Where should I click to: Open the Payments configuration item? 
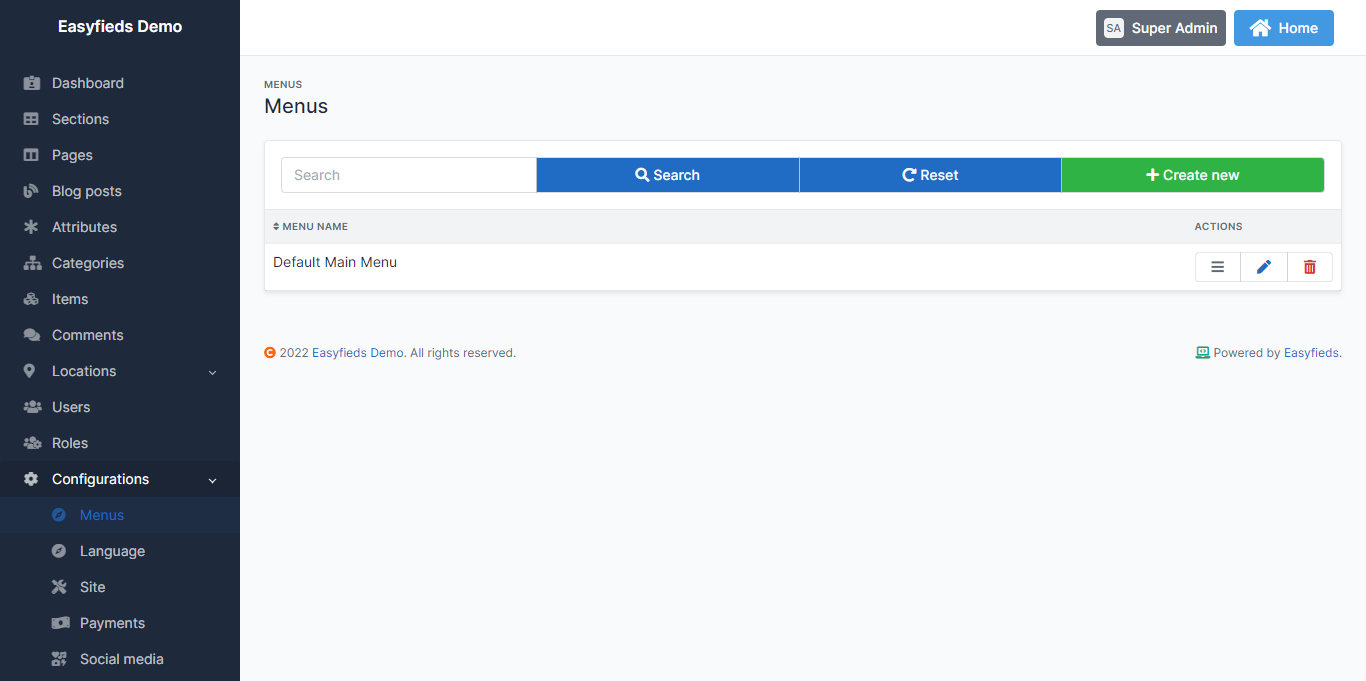[x=120, y=623]
